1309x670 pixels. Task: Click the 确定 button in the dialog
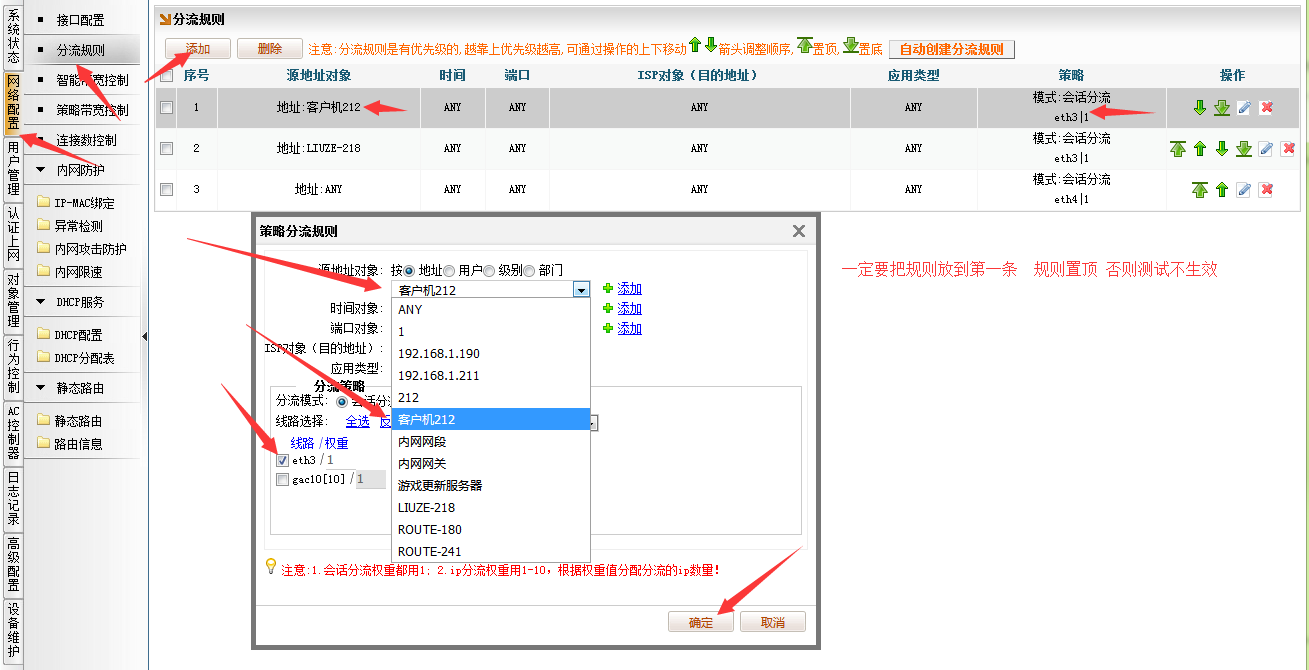[x=700, y=622]
